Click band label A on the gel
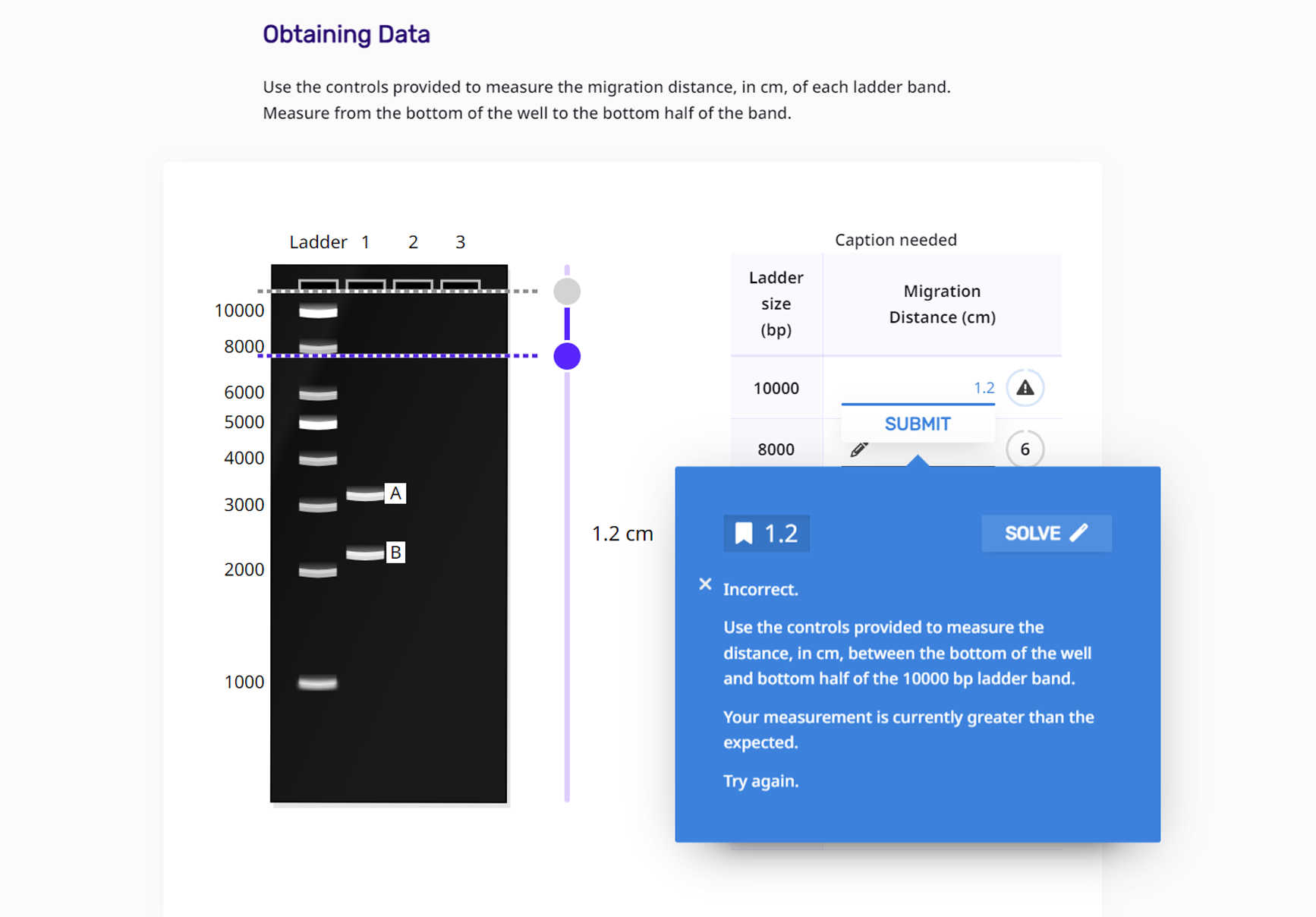 click(395, 493)
